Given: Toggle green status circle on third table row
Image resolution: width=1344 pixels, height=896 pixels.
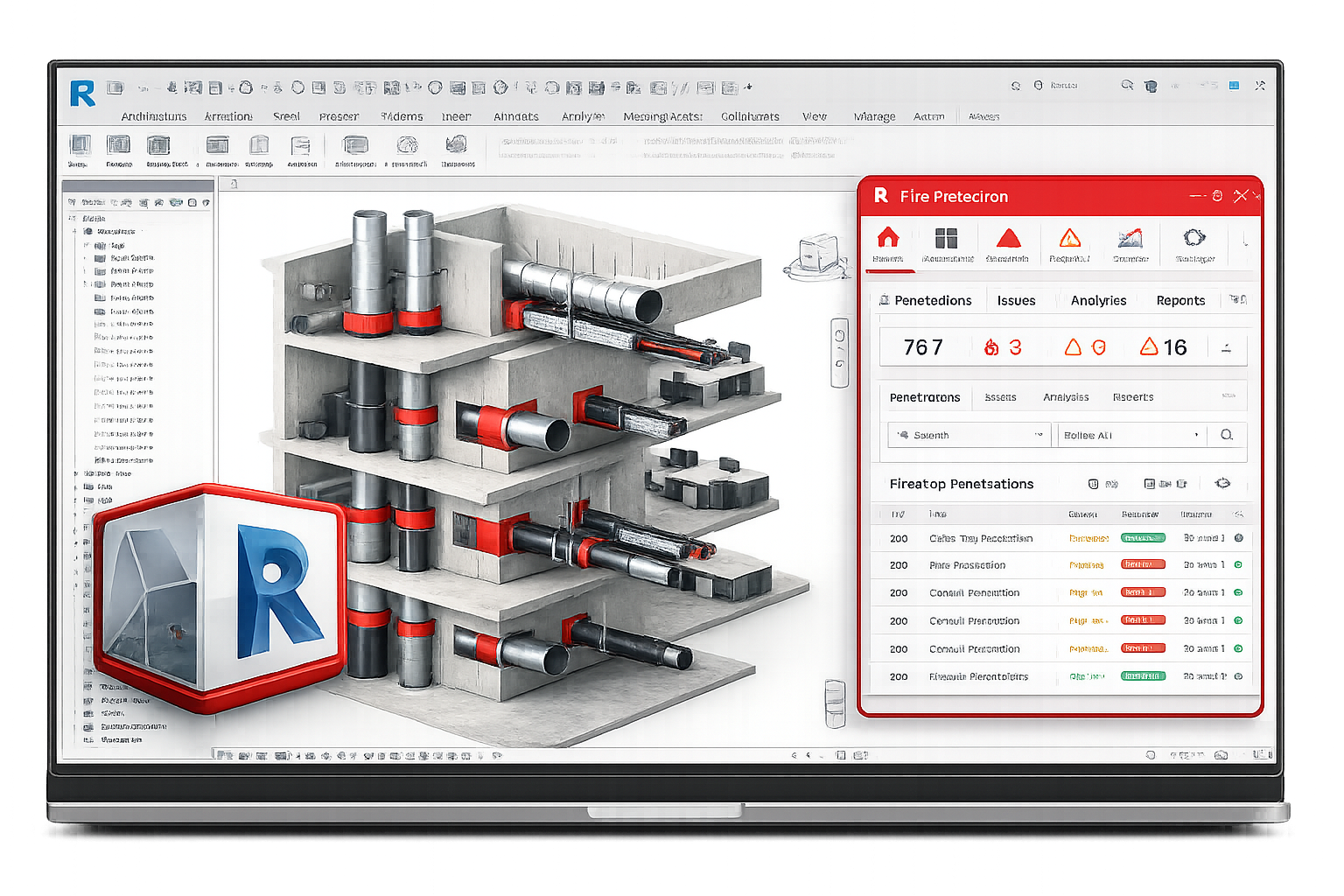Looking at the screenshot, I should (x=1238, y=593).
